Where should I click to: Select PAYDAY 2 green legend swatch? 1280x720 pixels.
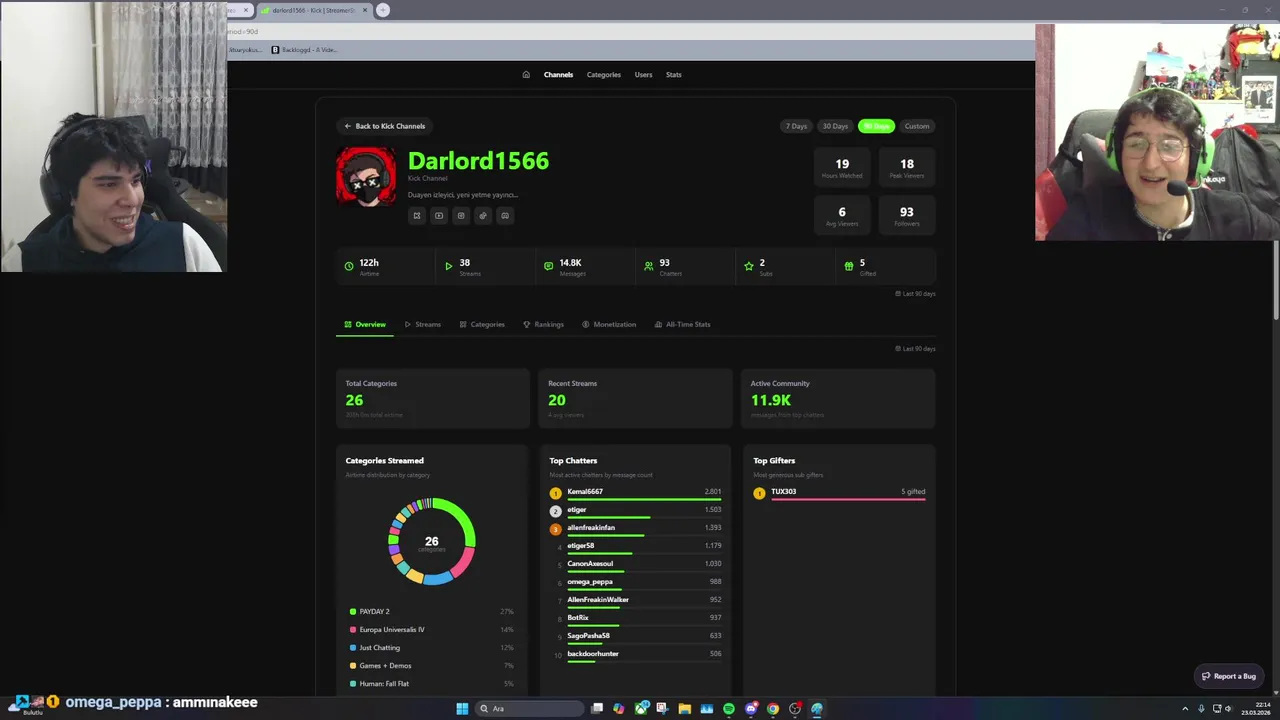(353, 611)
